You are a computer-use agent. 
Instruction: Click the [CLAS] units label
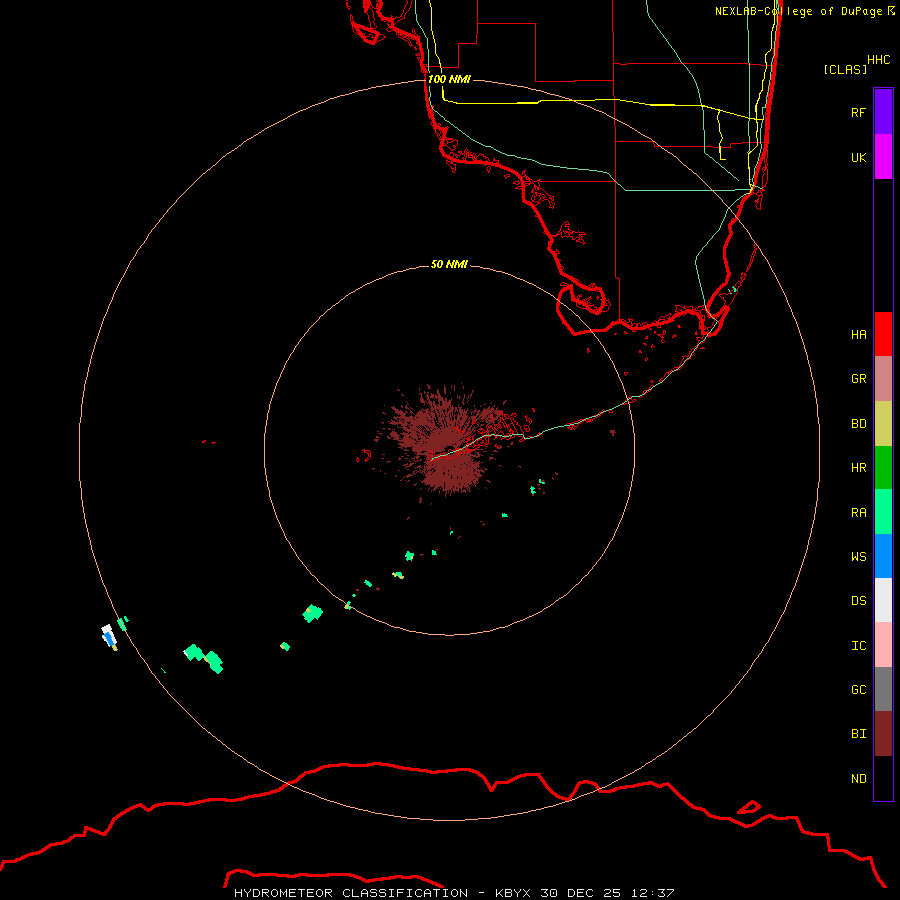point(845,69)
